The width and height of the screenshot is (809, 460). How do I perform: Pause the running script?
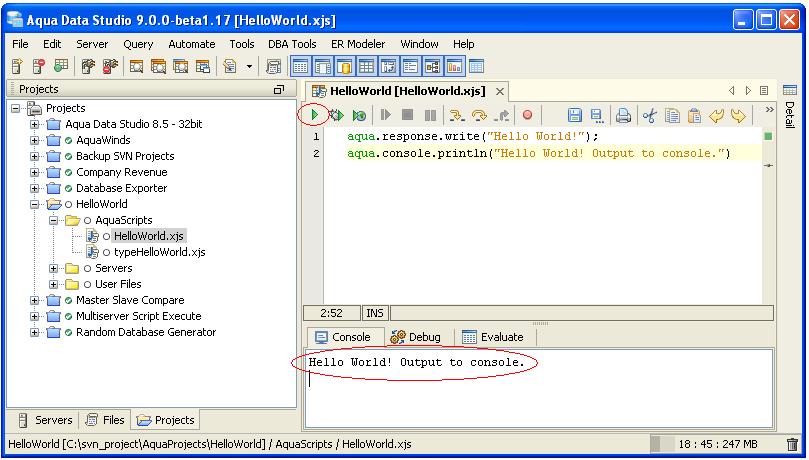[430, 115]
